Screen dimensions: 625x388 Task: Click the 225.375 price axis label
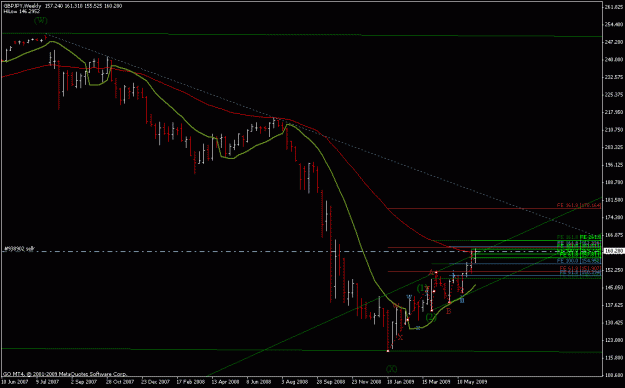tap(614, 95)
